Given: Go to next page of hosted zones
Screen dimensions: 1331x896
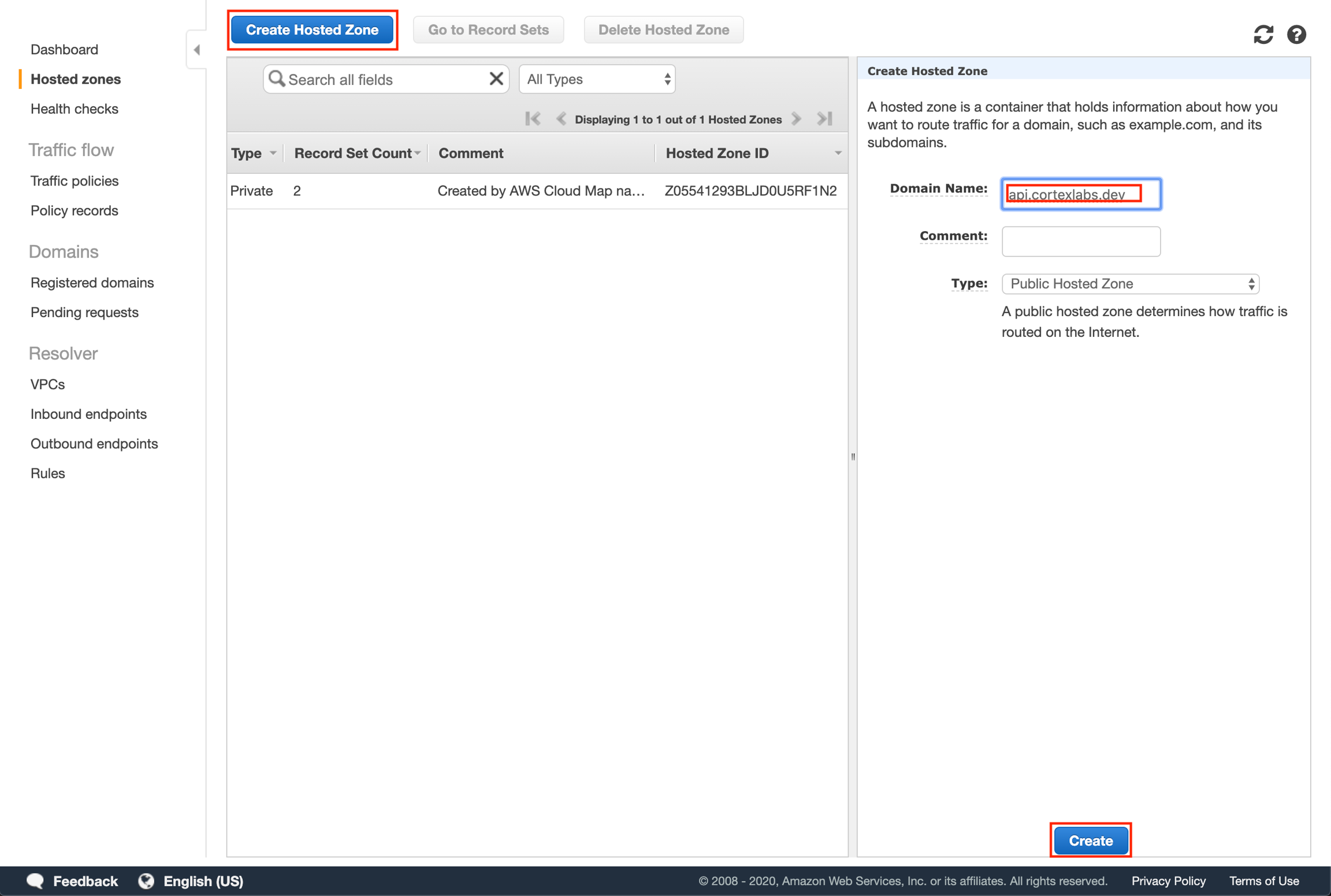Looking at the screenshot, I should 797,119.
